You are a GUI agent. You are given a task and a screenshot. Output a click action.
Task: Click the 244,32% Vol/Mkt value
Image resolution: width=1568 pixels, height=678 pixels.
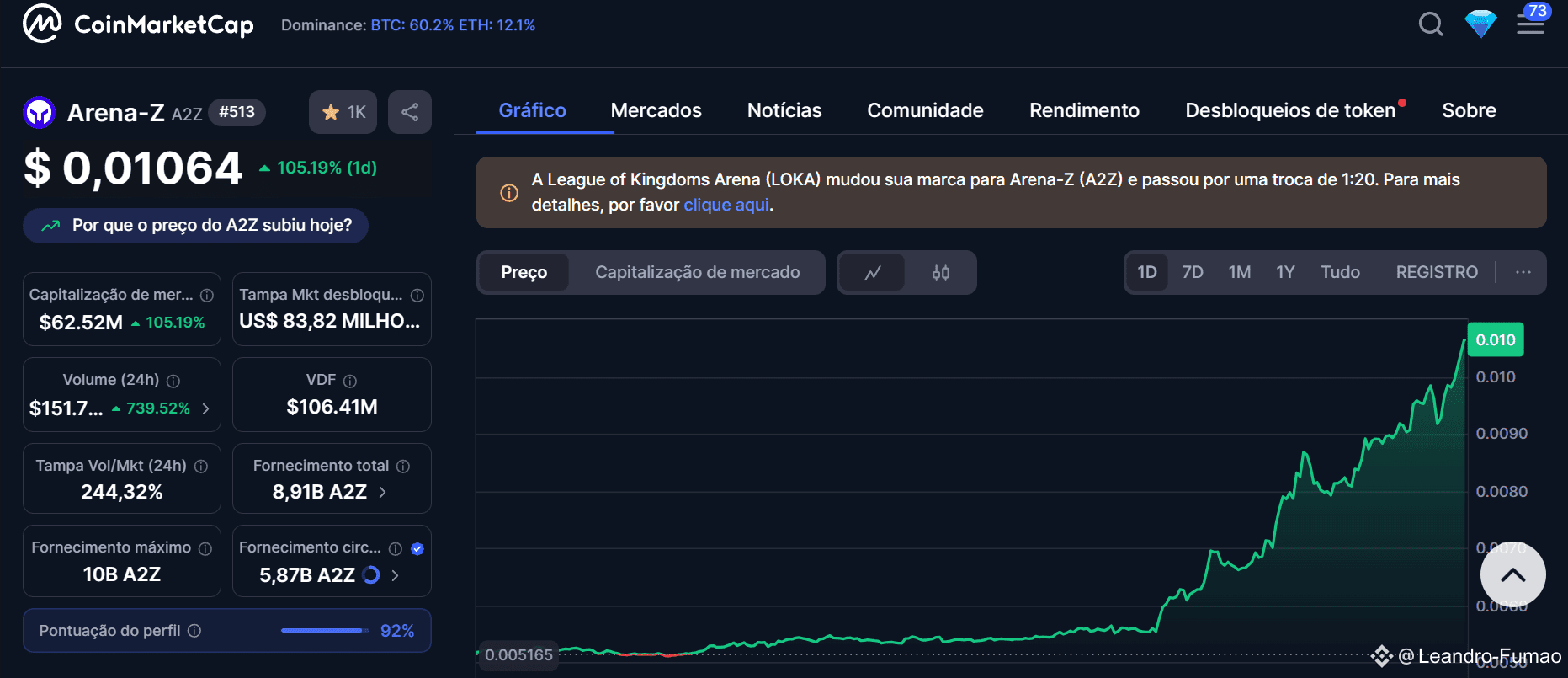(x=122, y=493)
